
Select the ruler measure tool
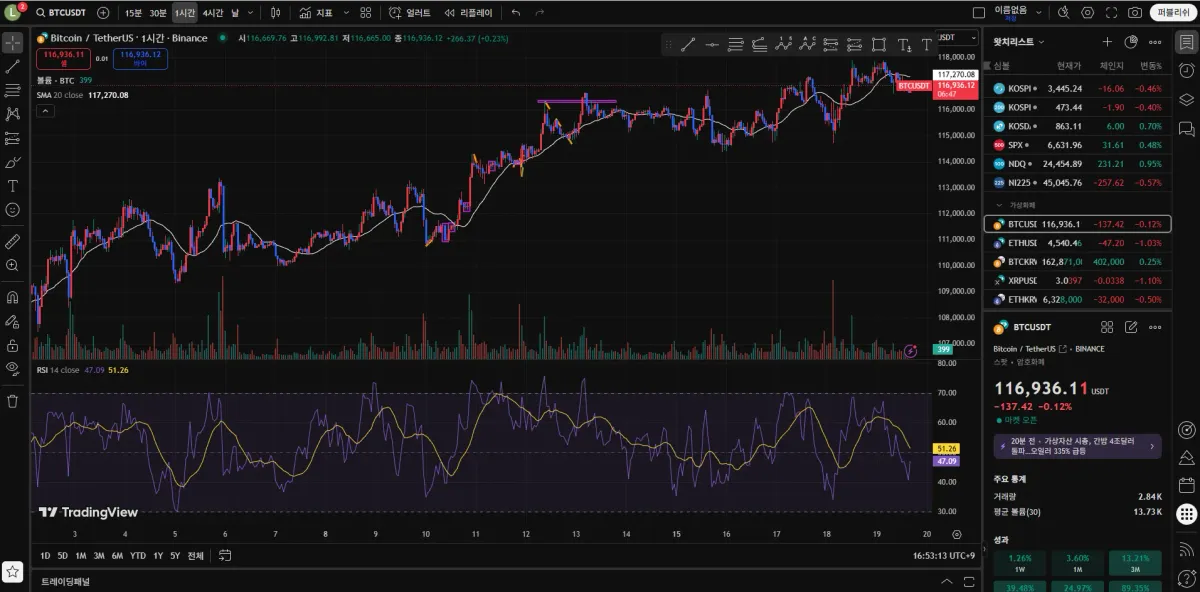[x=13, y=241]
